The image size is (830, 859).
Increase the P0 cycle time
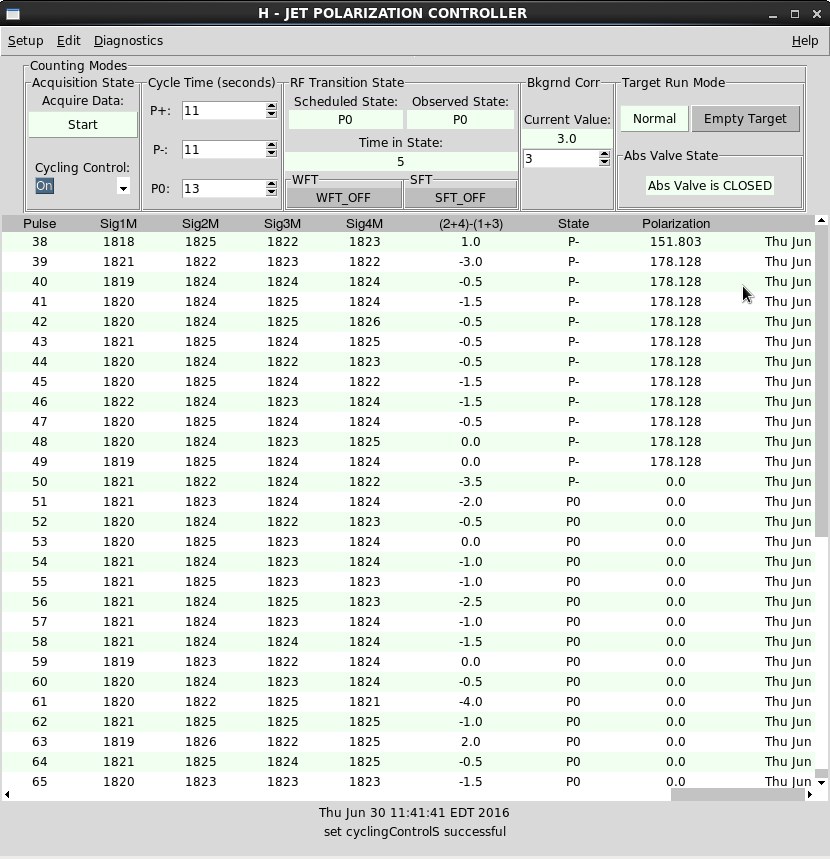coord(271,184)
